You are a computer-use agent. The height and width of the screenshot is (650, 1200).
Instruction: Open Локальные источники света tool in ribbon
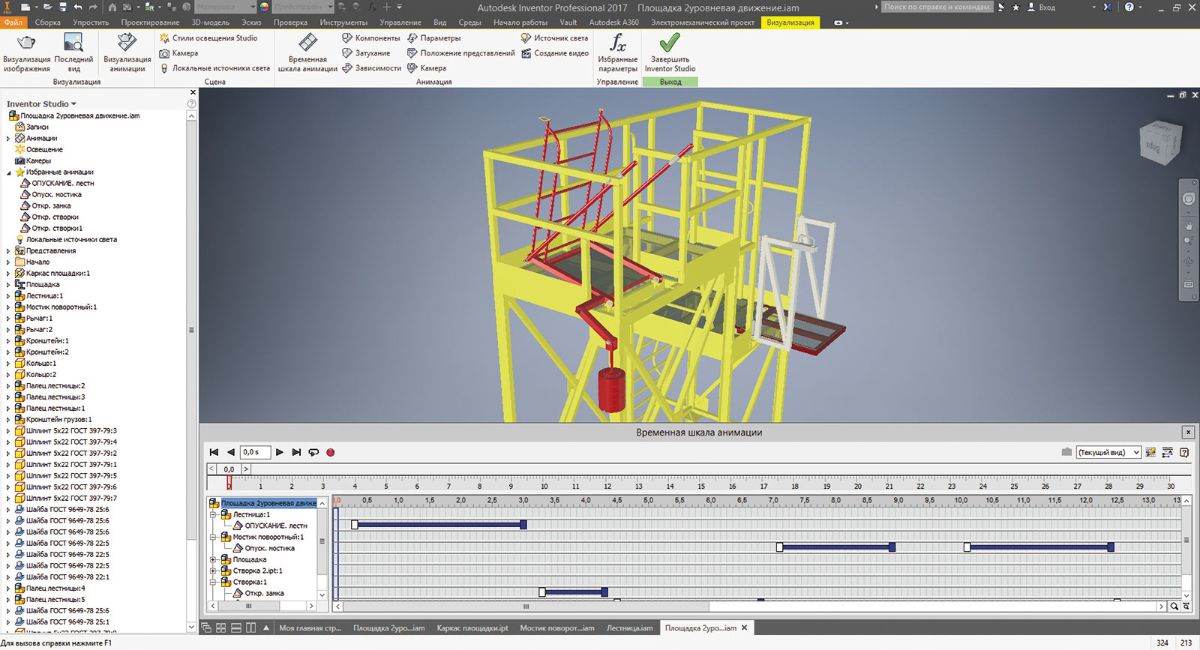[214, 68]
